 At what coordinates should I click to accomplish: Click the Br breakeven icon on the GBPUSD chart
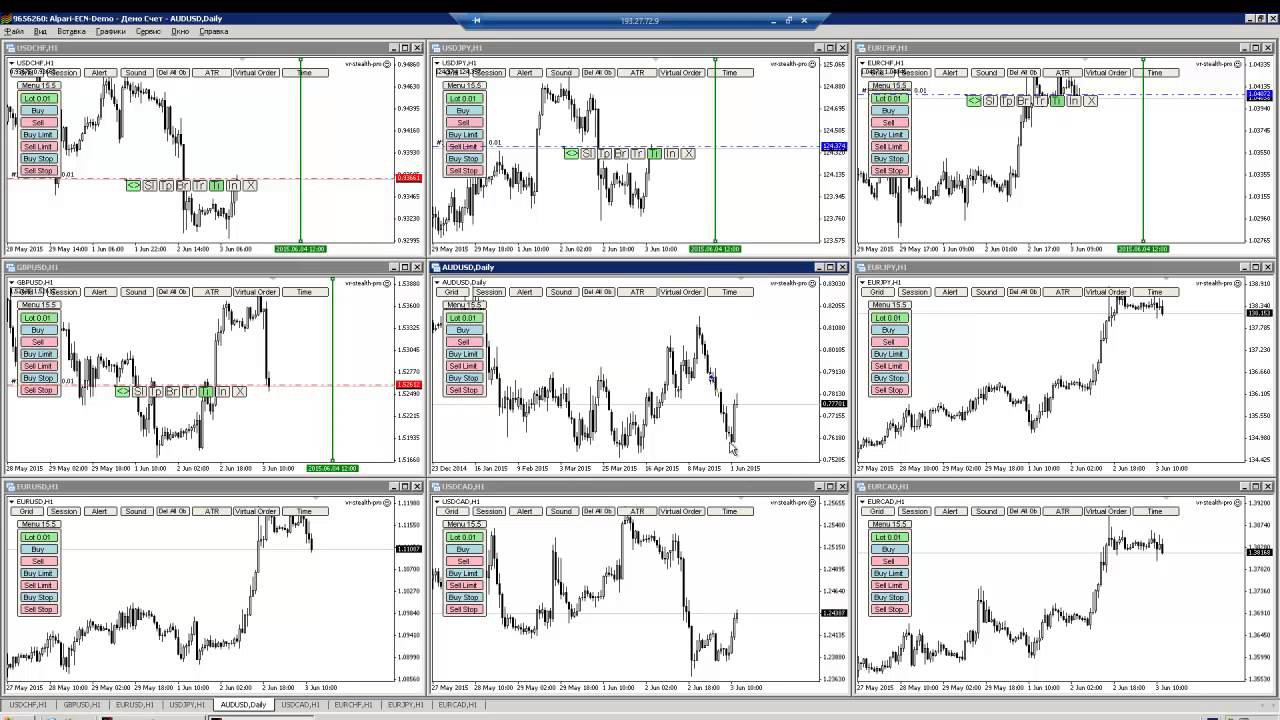coord(172,391)
